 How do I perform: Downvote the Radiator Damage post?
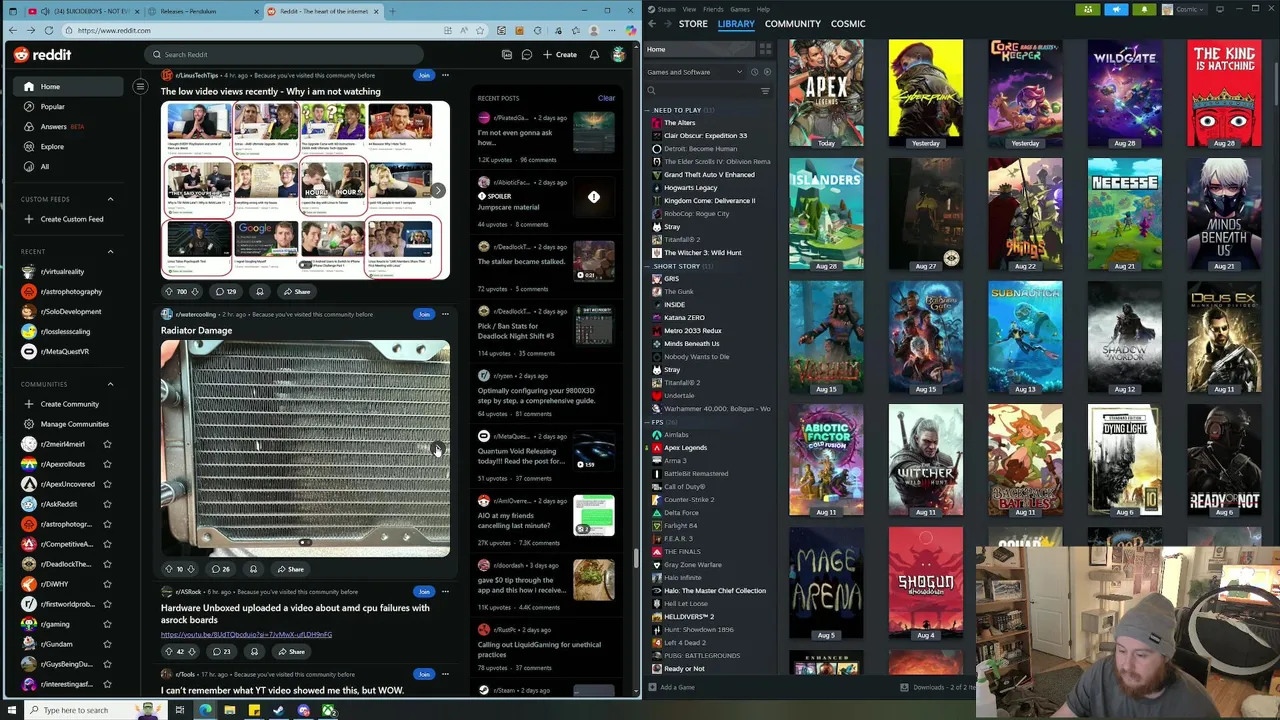193,569
